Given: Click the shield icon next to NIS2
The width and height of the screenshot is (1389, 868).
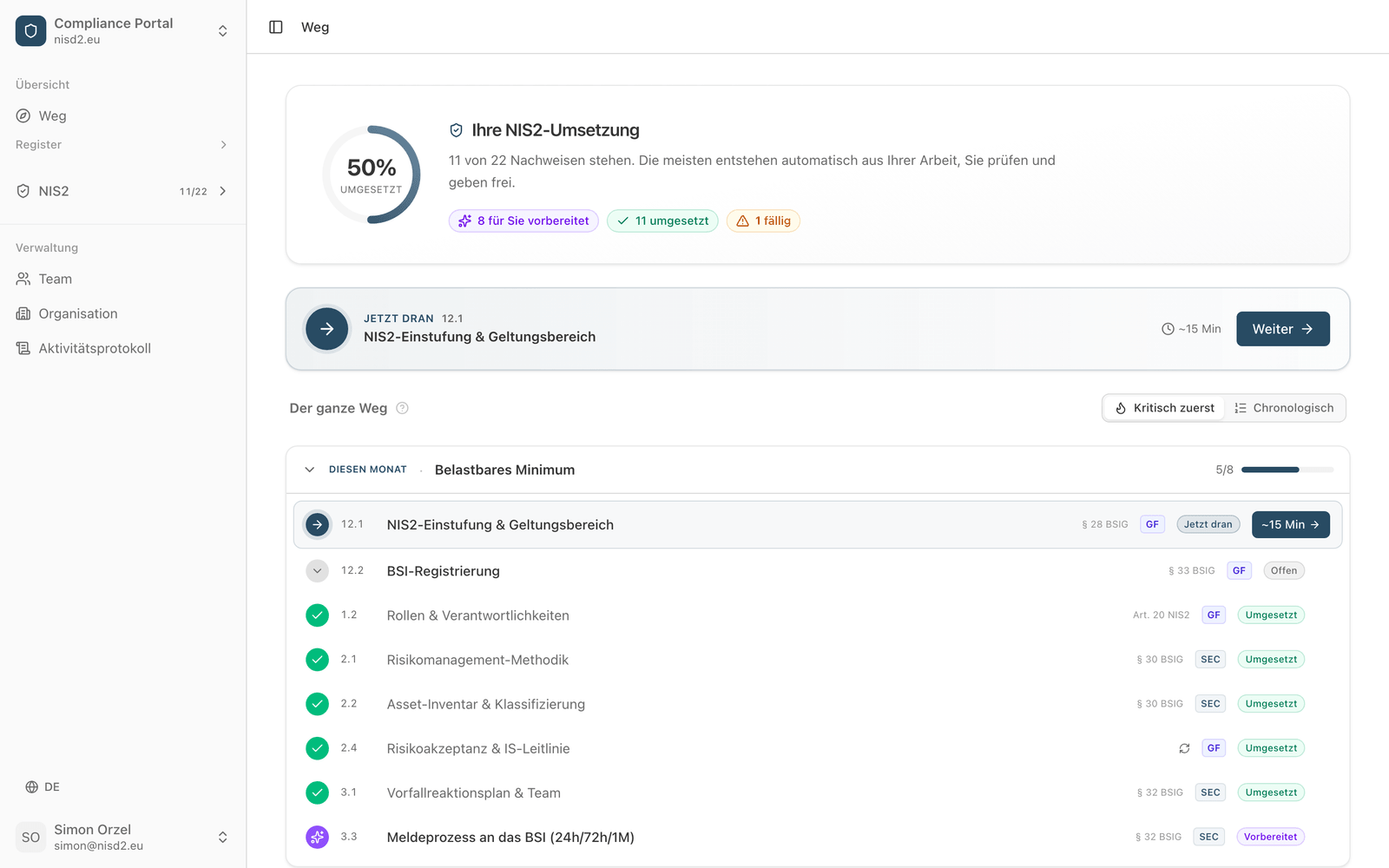Looking at the screenshot, I should click(23, 191).
